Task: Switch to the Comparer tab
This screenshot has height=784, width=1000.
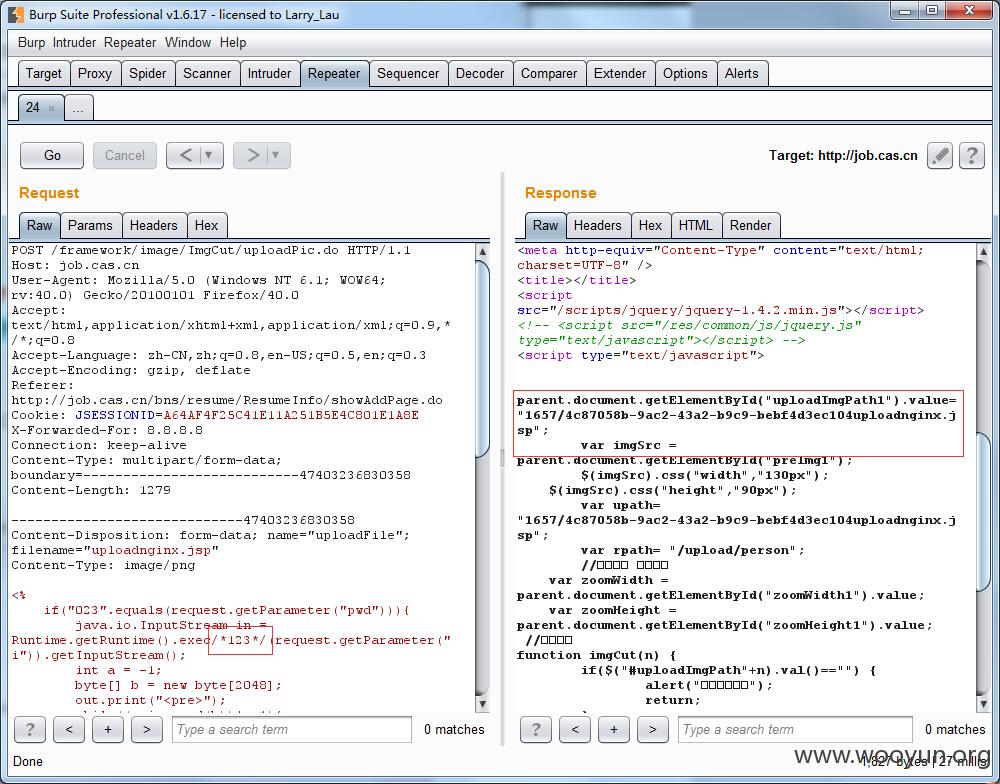Action: click(x=548, y=73)
